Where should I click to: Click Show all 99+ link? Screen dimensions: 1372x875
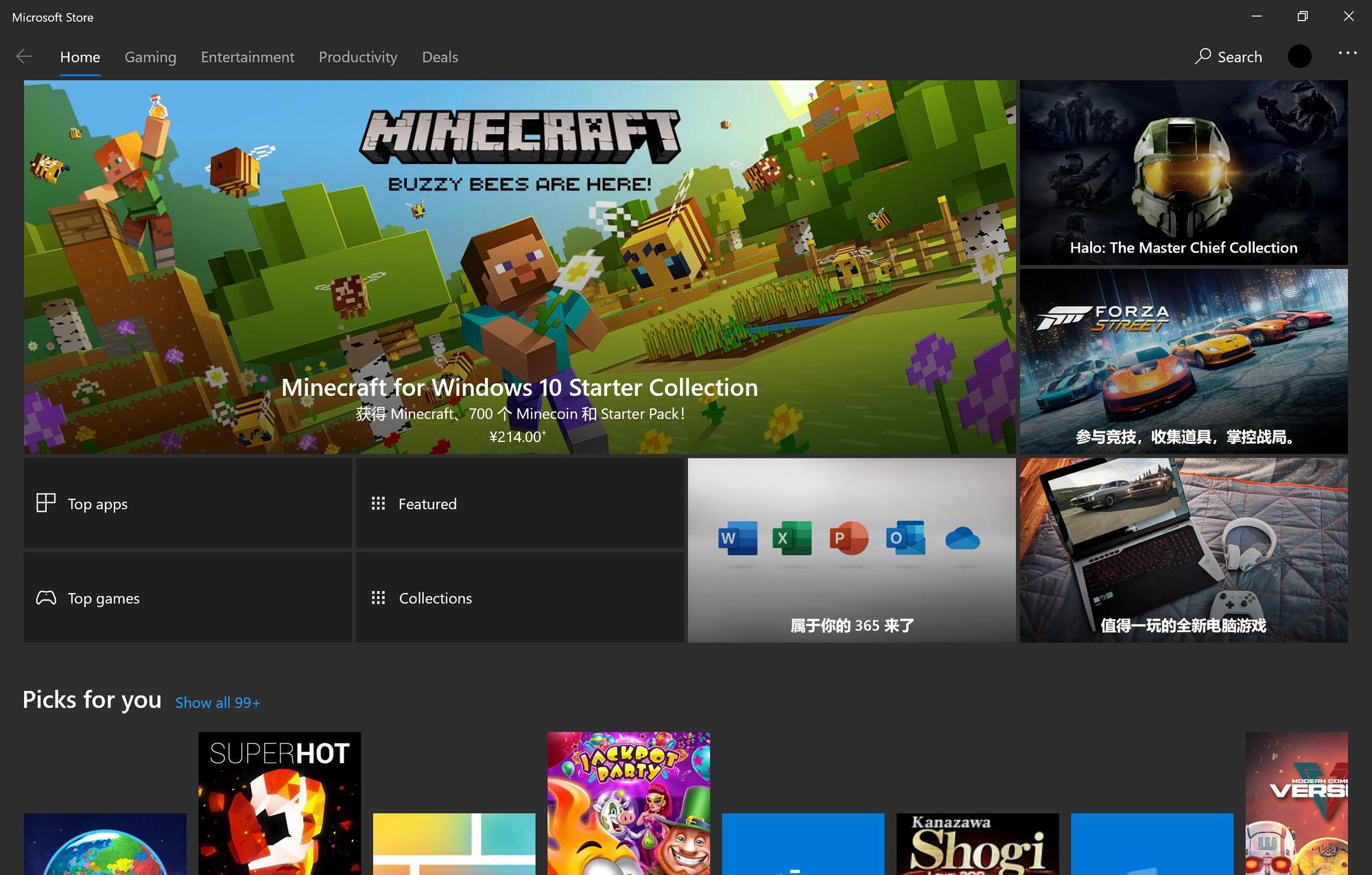pos(217,703)
